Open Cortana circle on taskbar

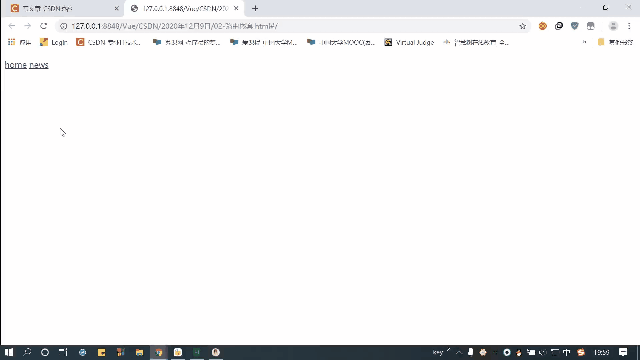point(45,352)
